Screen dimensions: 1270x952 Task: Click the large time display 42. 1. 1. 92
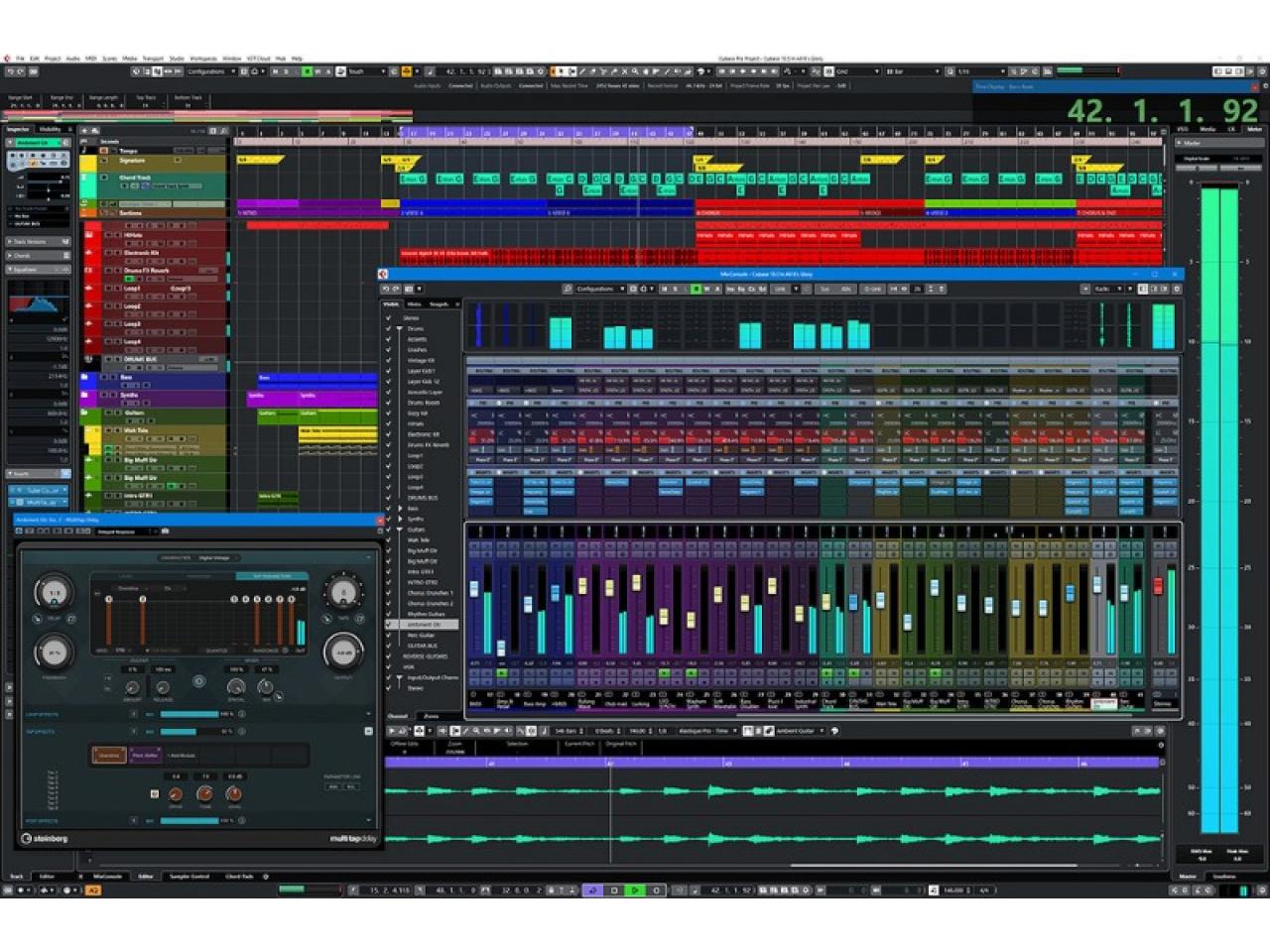(1164, 110)
